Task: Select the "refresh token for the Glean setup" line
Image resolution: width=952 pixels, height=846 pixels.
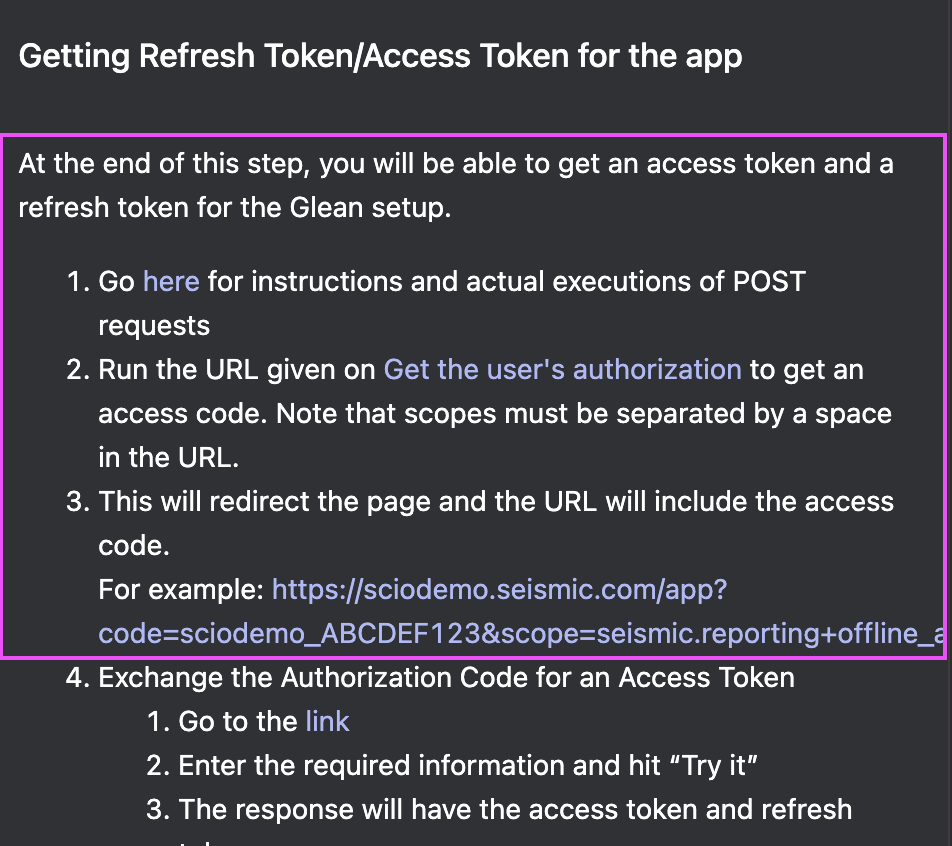Action: pos(235,208)
